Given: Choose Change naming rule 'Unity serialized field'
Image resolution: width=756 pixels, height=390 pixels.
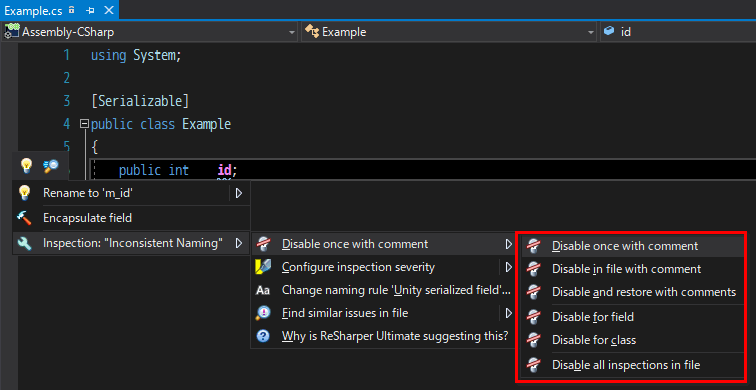Looking at the screenshot, I should coord(383,290).
